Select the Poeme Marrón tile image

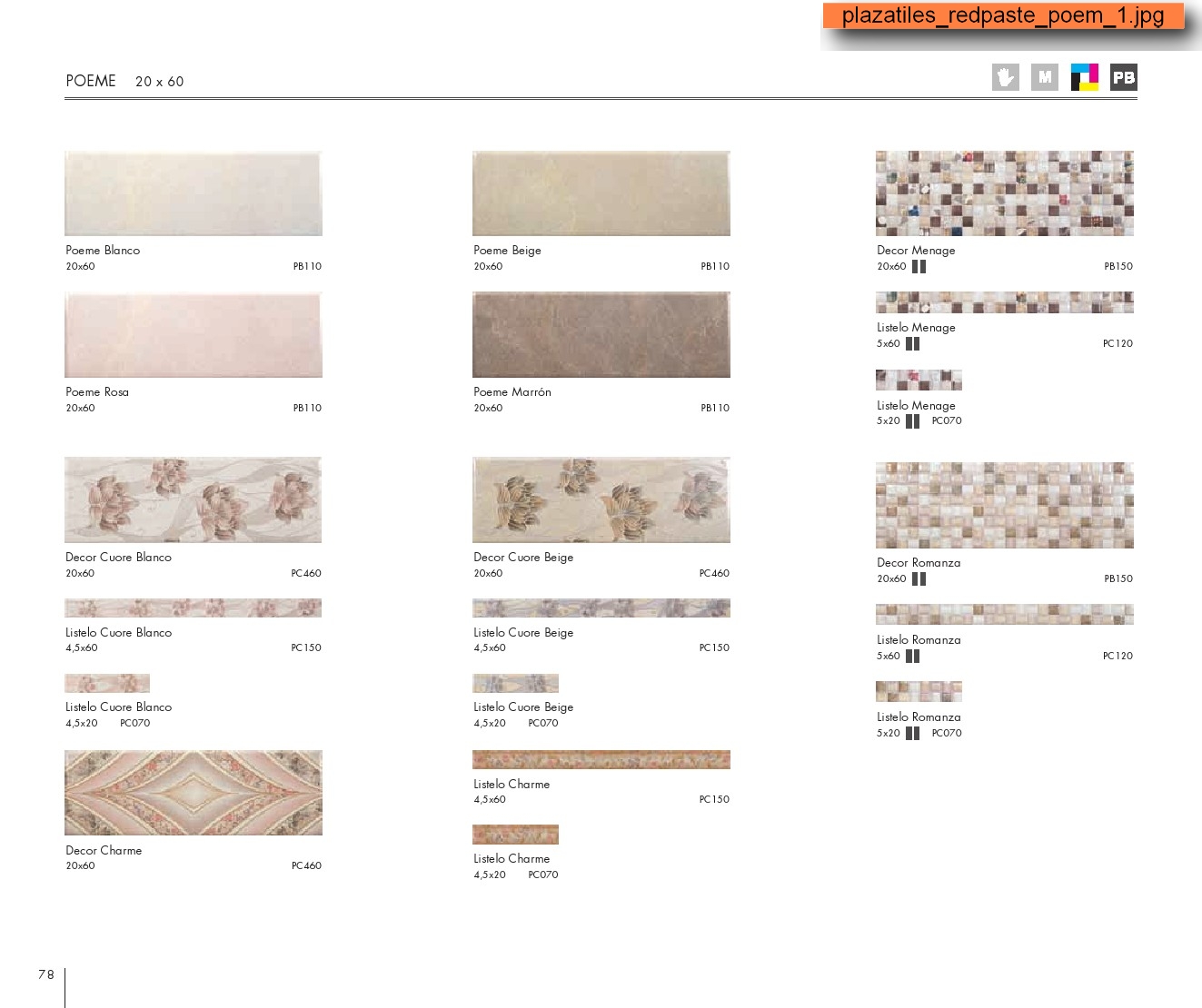pos(601,335)
